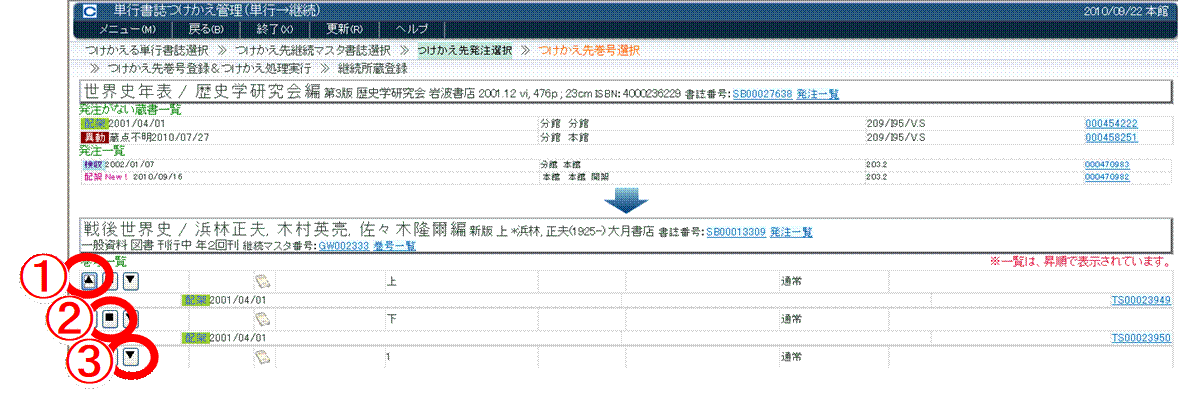Select the 継続所蔵登録 step
The image size is (1178, 414).
tap(373, 68)
